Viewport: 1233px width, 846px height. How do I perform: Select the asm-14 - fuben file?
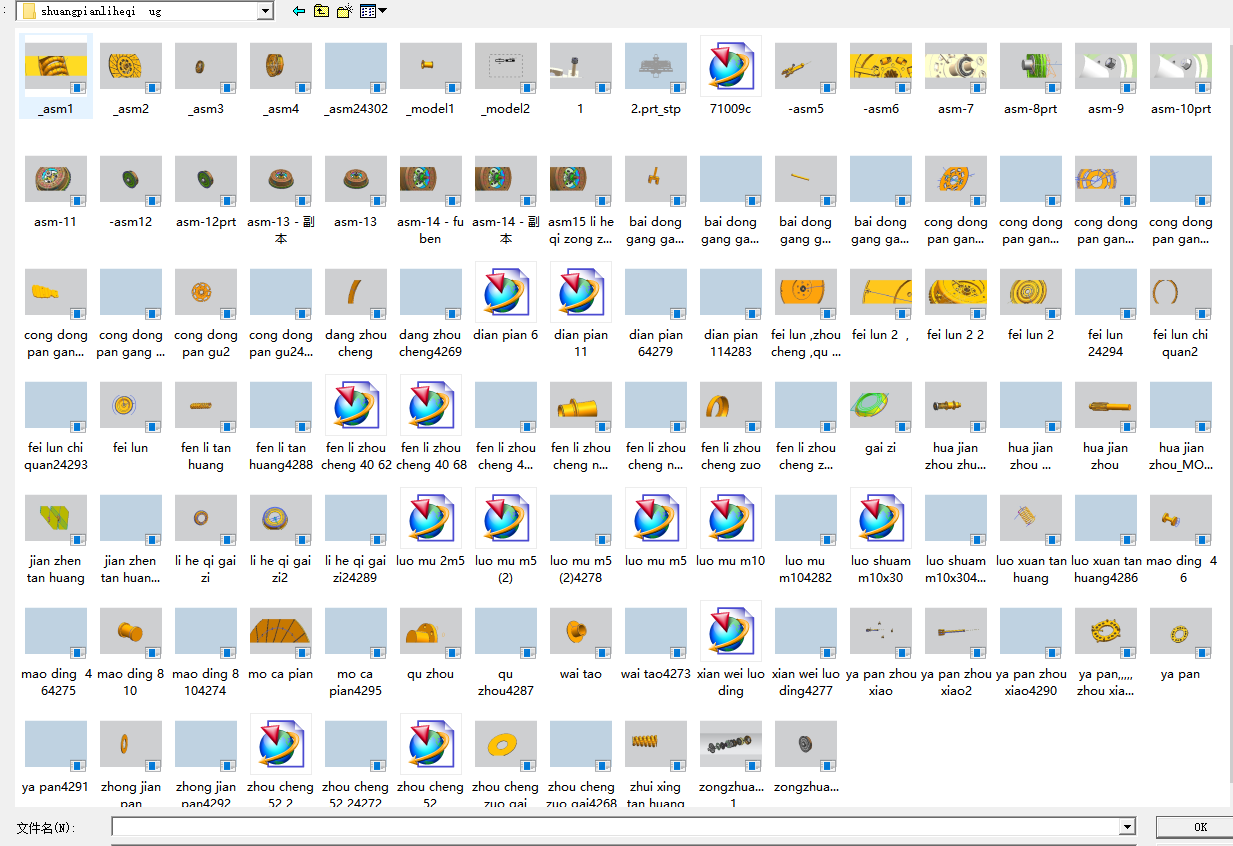click(431, 199)
